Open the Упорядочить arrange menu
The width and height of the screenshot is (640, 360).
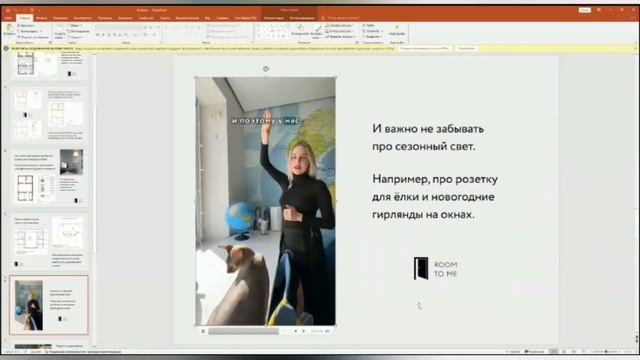click(x=300, y=31)
